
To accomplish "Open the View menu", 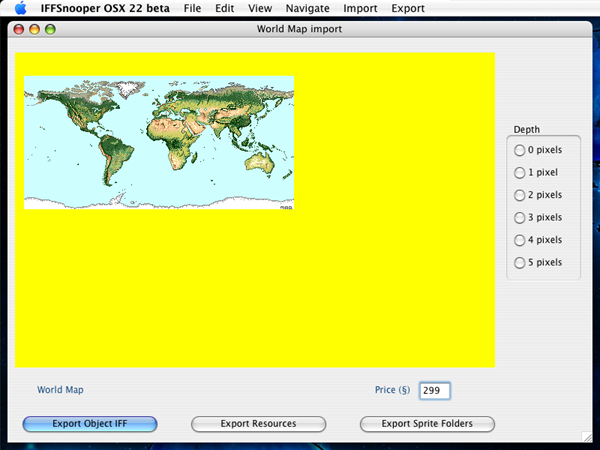I will 261,8.
